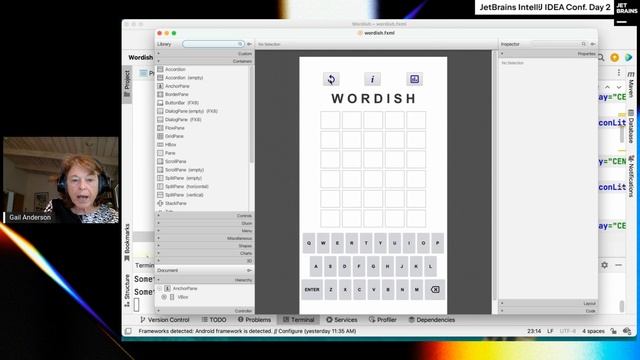The width and height of the screenshot is (640, 360).
Task: Click the L key on preview keyboard
Action: click(x=430, y=266)
